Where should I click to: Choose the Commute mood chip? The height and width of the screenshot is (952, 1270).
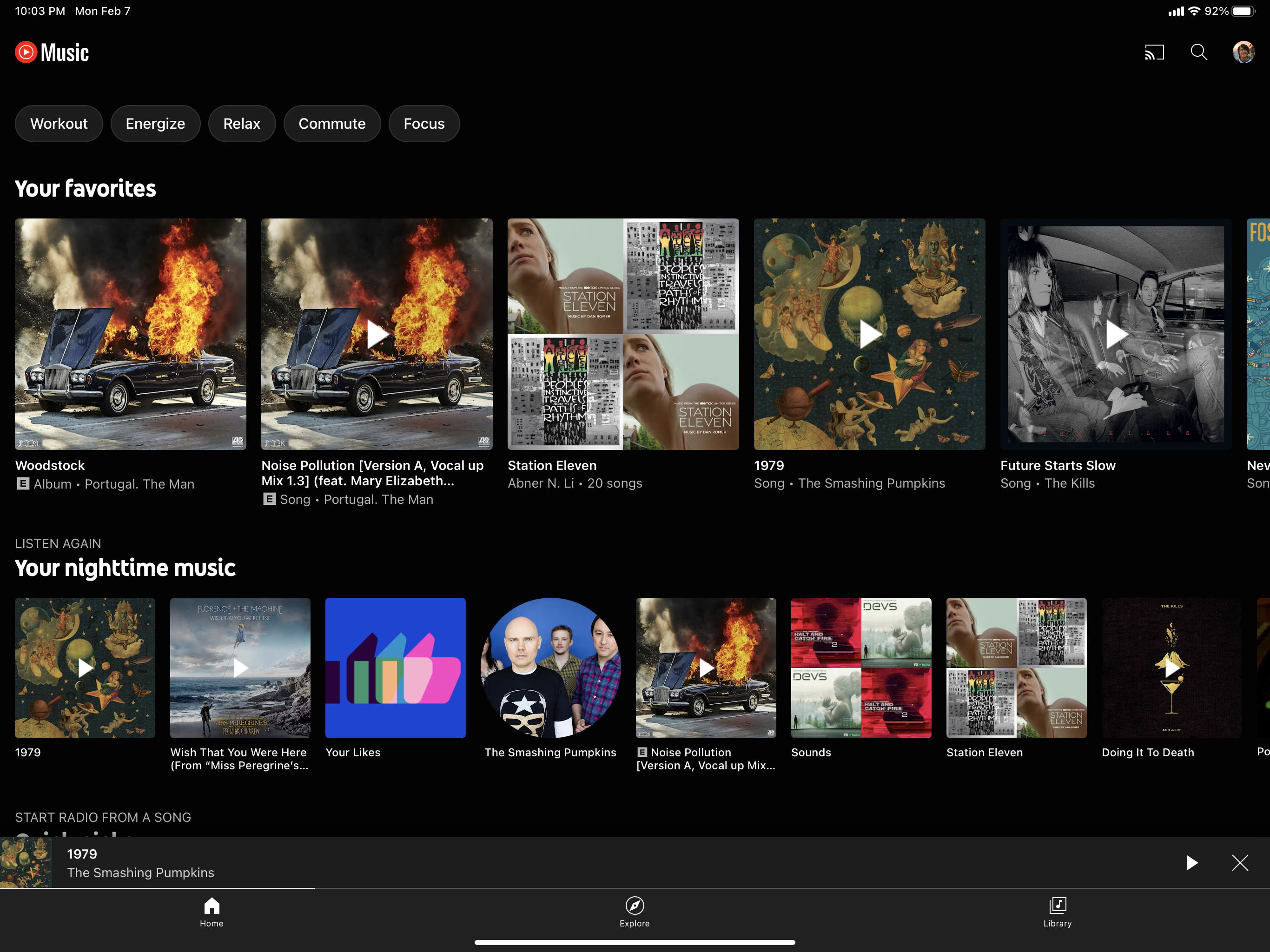click(x=332, y=124)
